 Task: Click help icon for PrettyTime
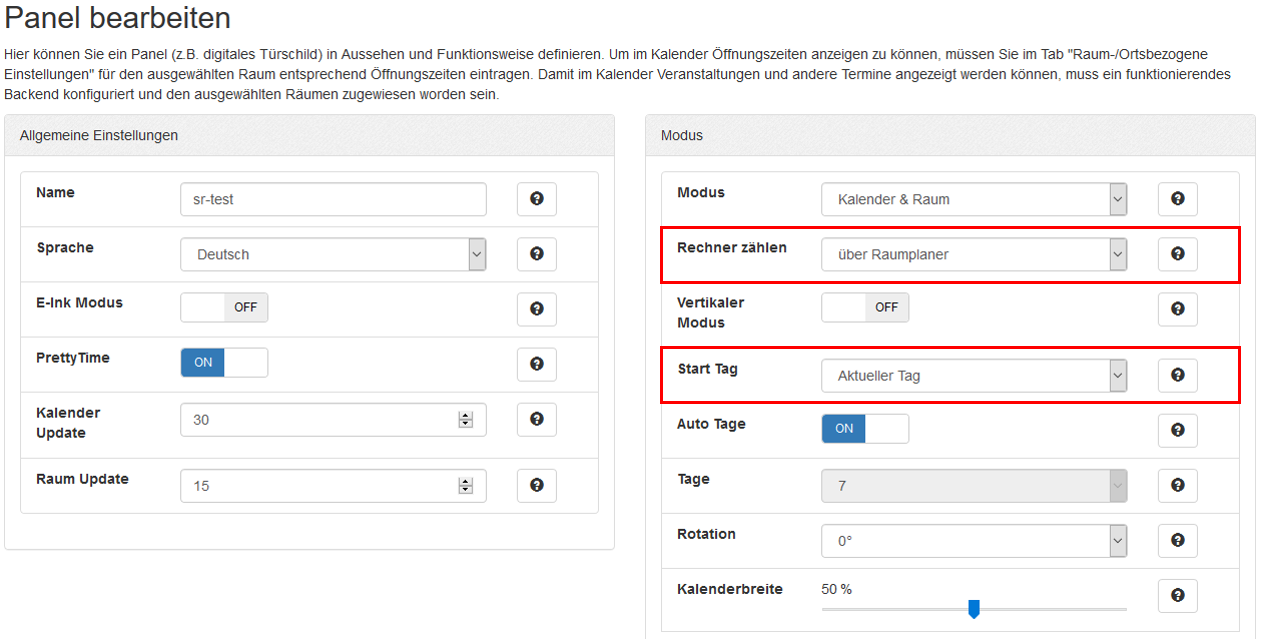click(x=536, y=364)
